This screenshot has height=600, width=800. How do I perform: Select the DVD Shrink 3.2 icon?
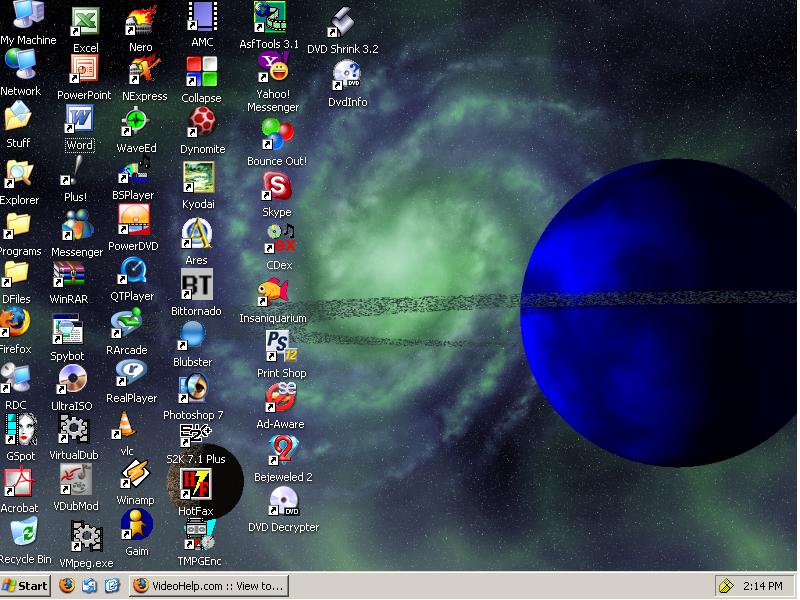(x=342, y=22)
